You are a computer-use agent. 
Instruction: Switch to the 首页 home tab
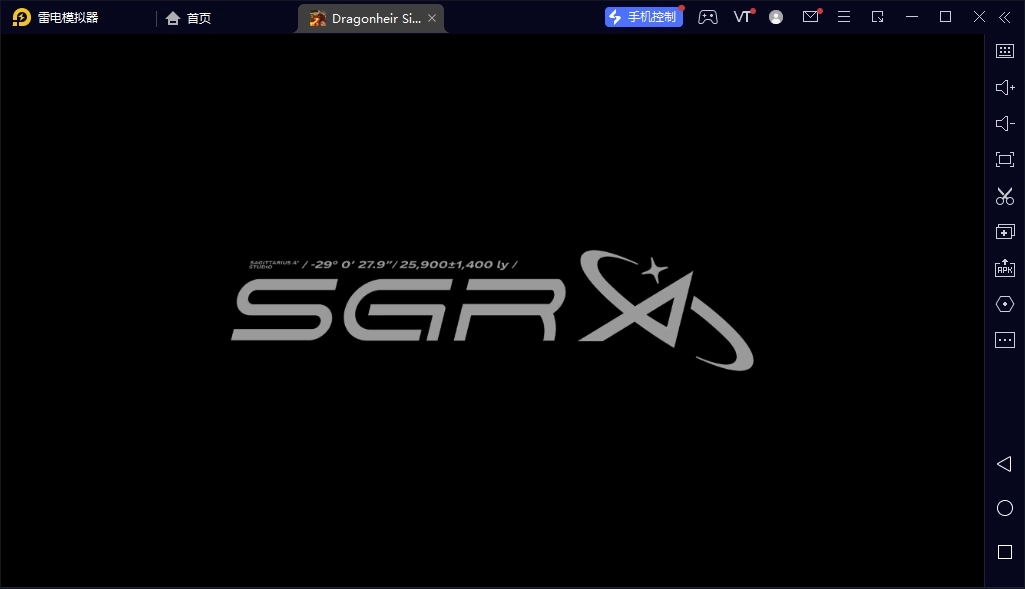coord(189,18)
